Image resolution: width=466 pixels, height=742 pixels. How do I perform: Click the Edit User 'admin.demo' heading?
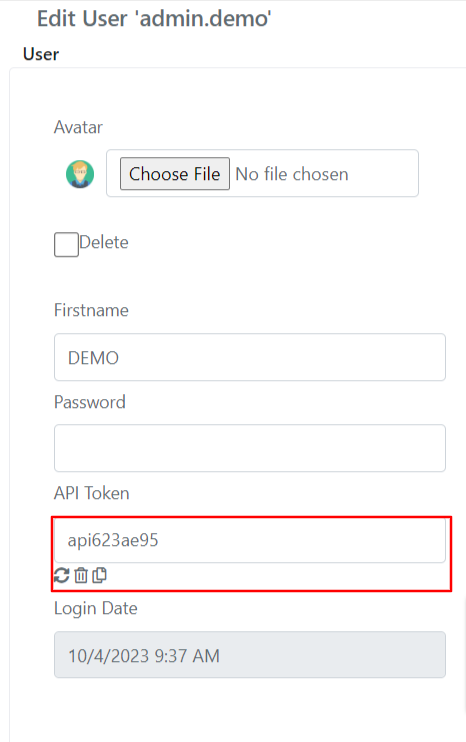click(154, 19)
